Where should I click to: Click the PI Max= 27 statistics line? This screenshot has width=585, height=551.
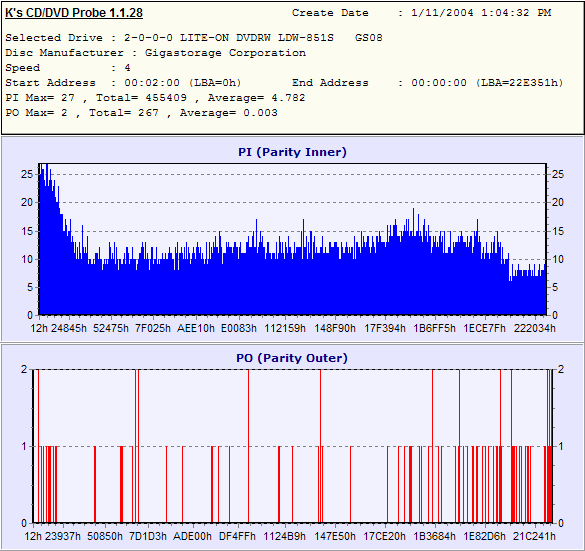(155, 98)
